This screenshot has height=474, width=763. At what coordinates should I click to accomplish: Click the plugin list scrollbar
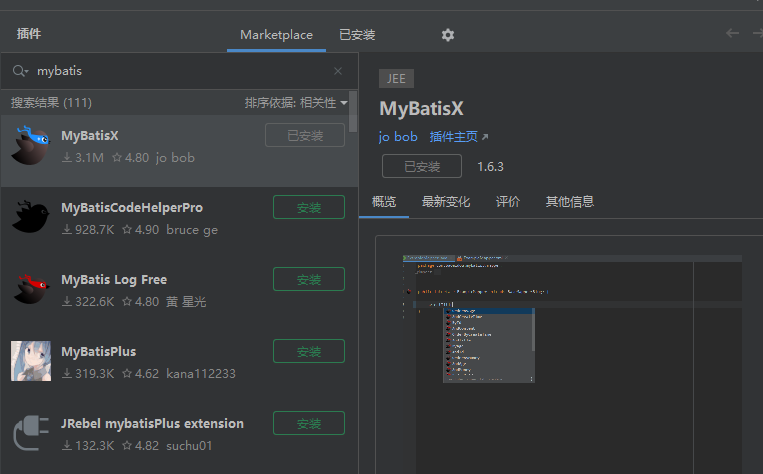[x=353, y=111]
